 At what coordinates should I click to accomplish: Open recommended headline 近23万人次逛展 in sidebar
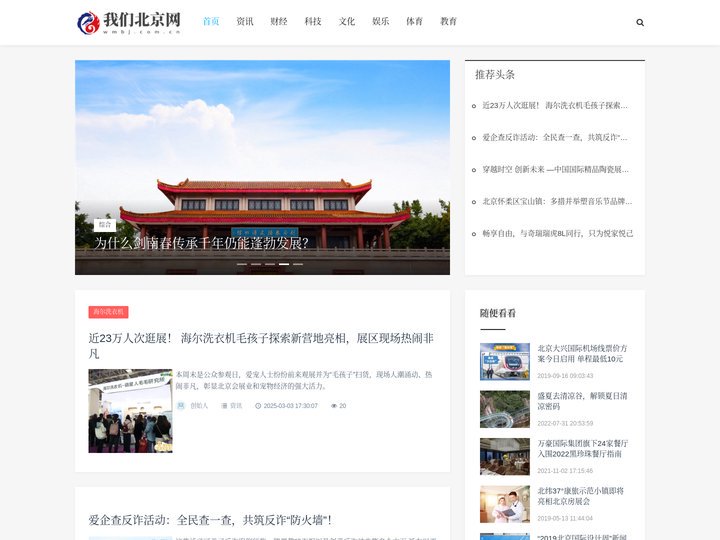(x=555, y=105)
